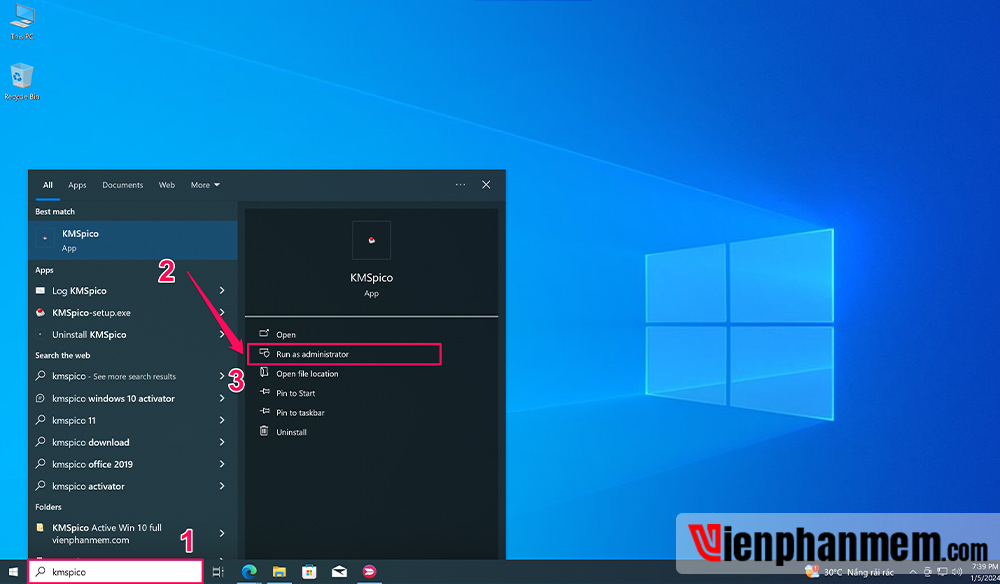Expand arrow next to Log KMSpico
The height and width of the screenshot is (584, 1000).
coord(222,291)
